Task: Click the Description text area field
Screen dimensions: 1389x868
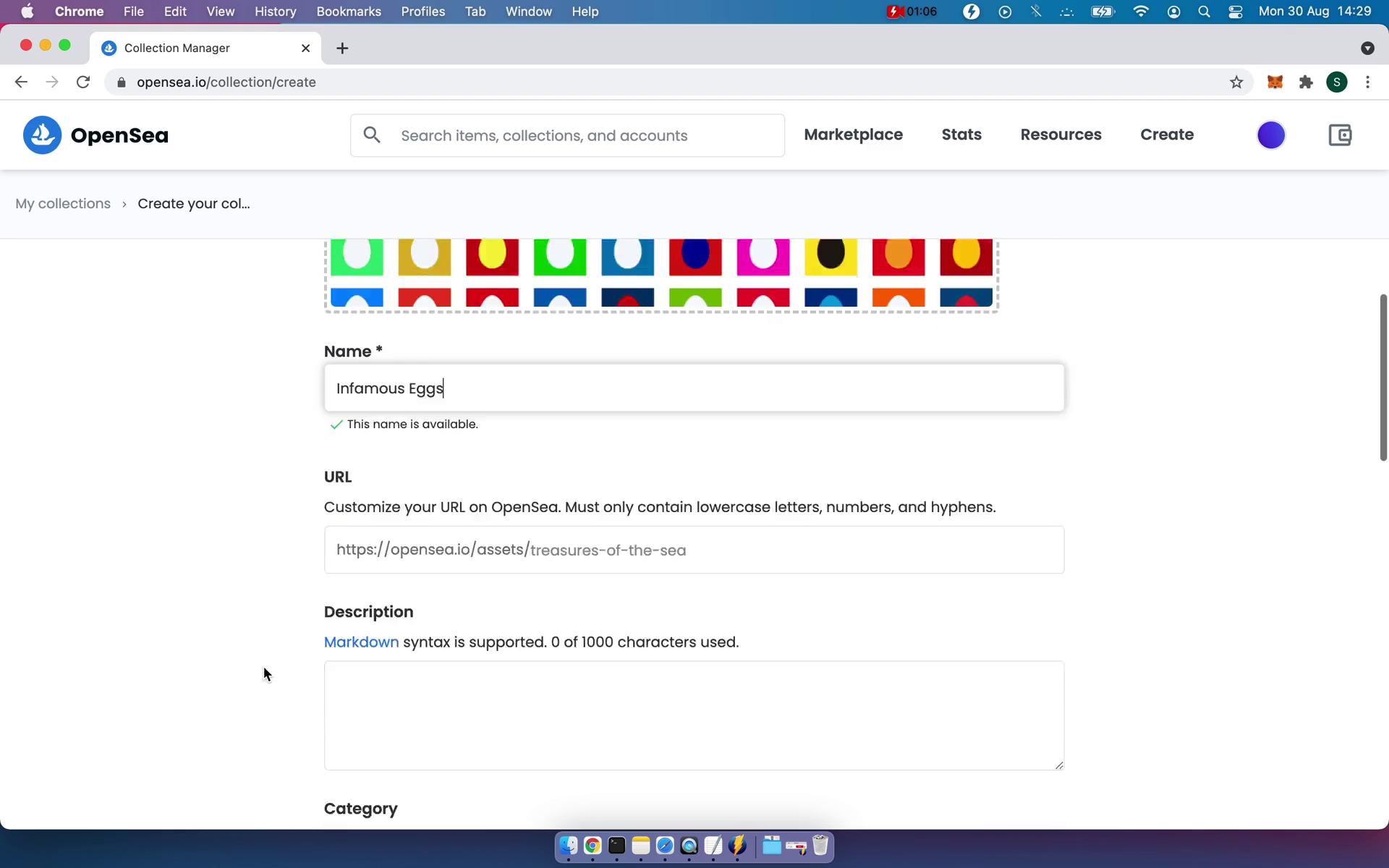Action: click(692, 715)
